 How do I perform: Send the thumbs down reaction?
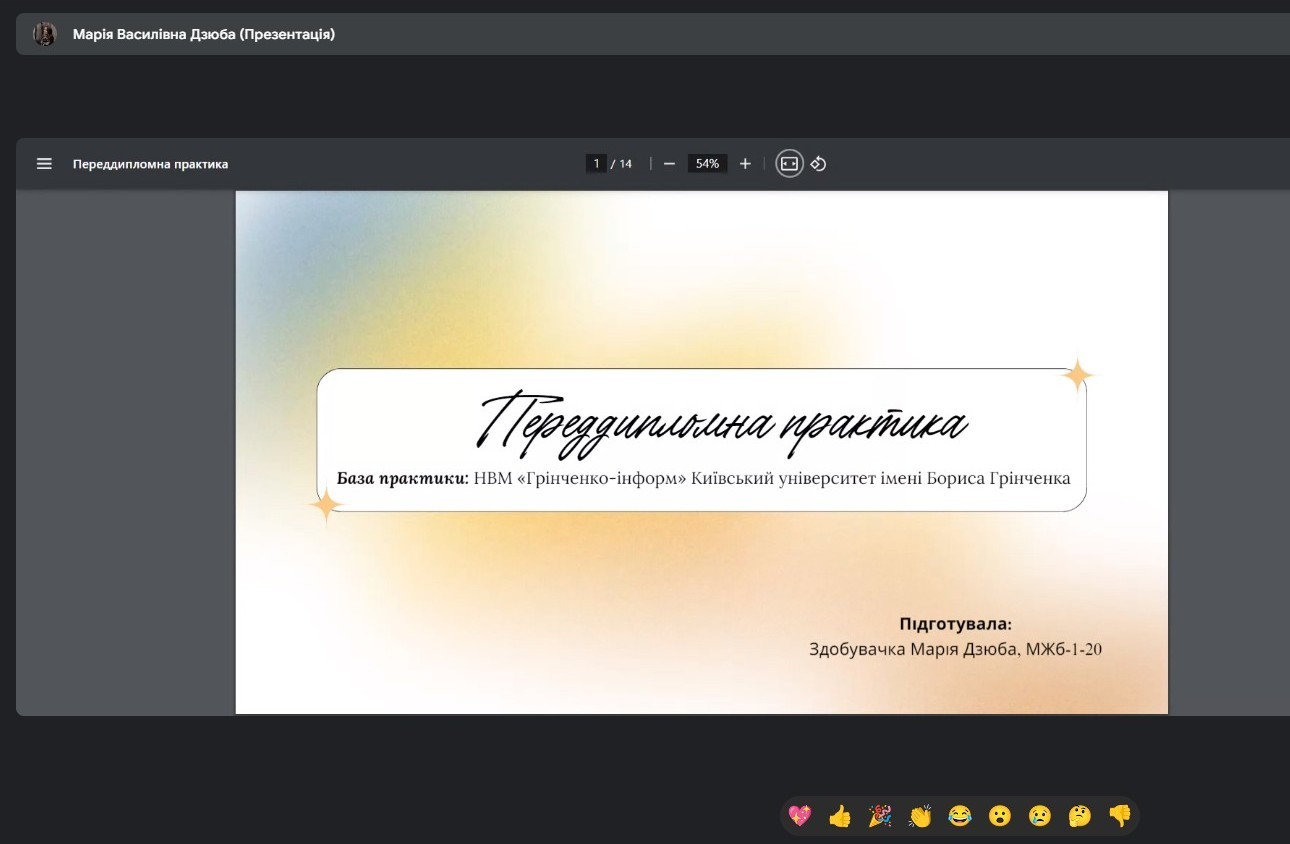click(x=1120, y=816)
